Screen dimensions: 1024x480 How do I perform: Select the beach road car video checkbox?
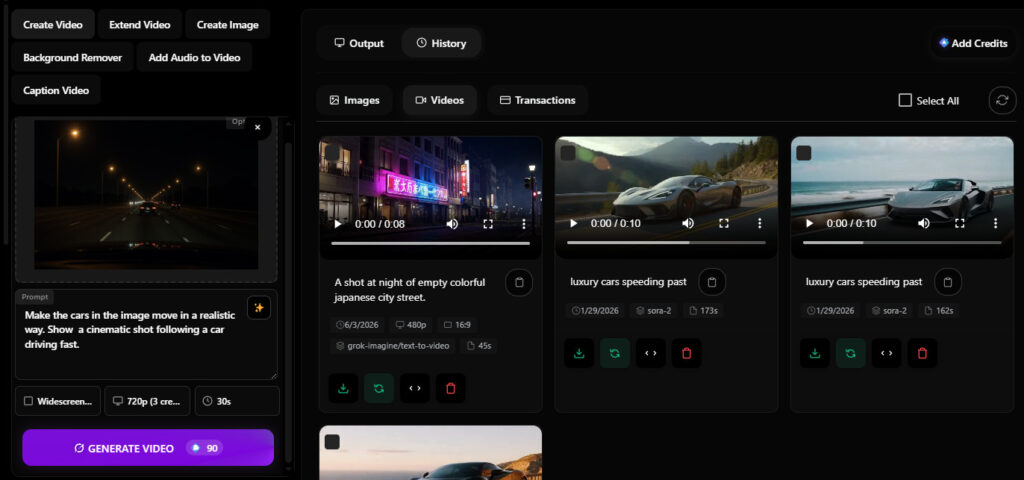[x=804, y=153]
